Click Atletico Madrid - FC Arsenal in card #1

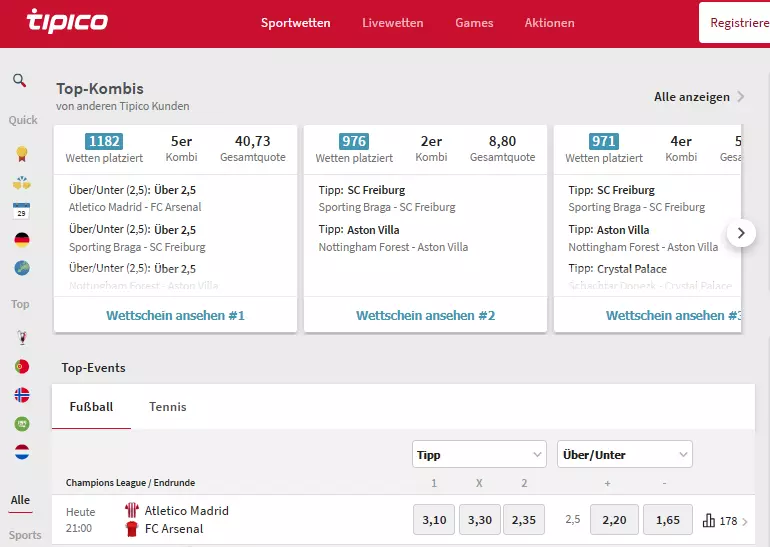point(135,207)
